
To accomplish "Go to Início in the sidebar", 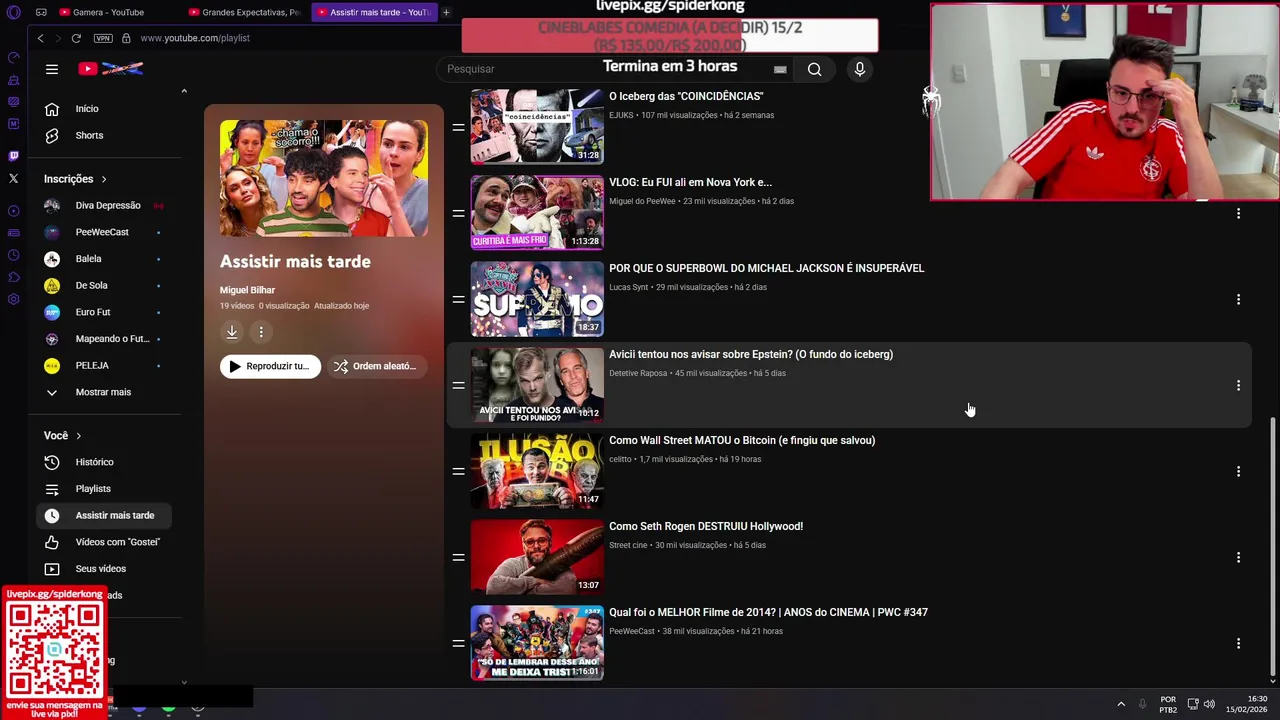I will point(103,109).
